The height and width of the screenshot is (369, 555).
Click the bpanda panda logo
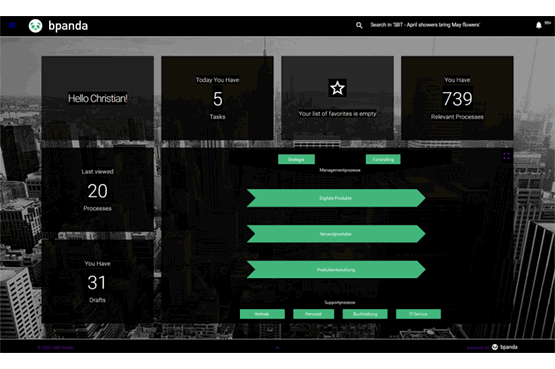[35, 26]
